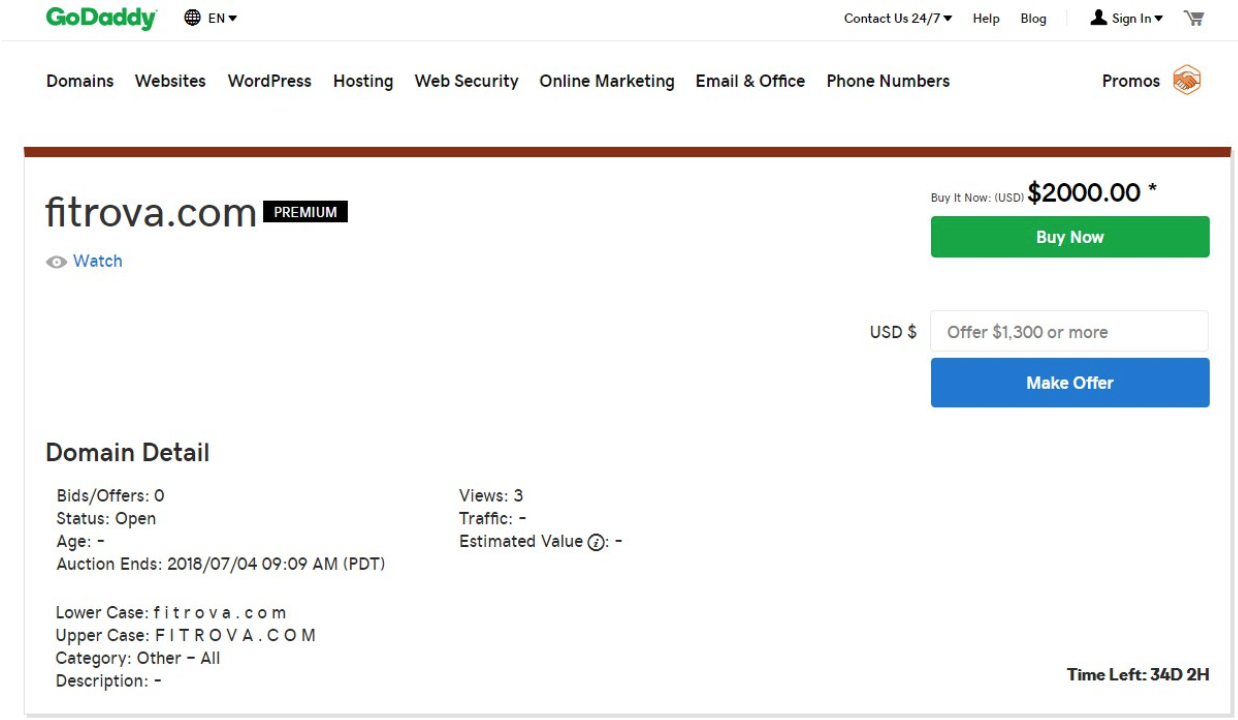Click the Help link
The image size is (1238, 720).
click(x=986, y=18)
